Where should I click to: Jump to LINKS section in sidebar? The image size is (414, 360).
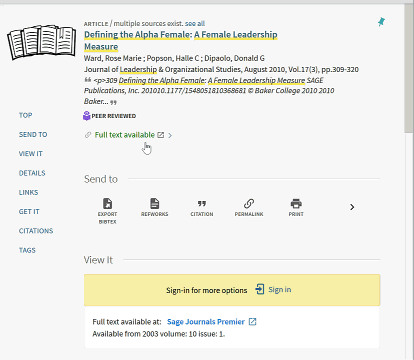(x=29, y=192)
